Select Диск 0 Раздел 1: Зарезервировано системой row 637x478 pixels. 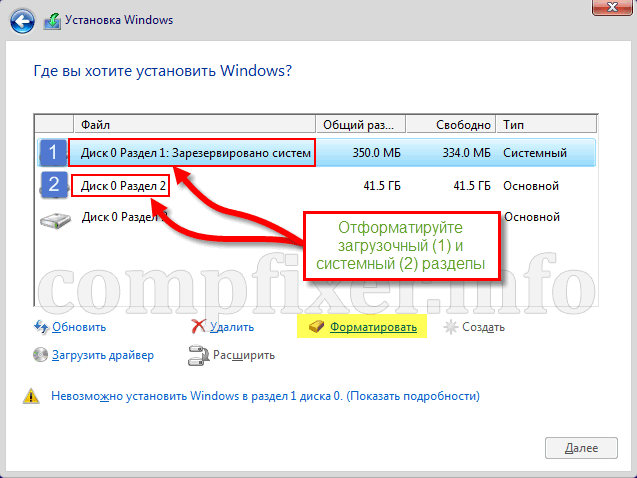[x=316, y=153]
